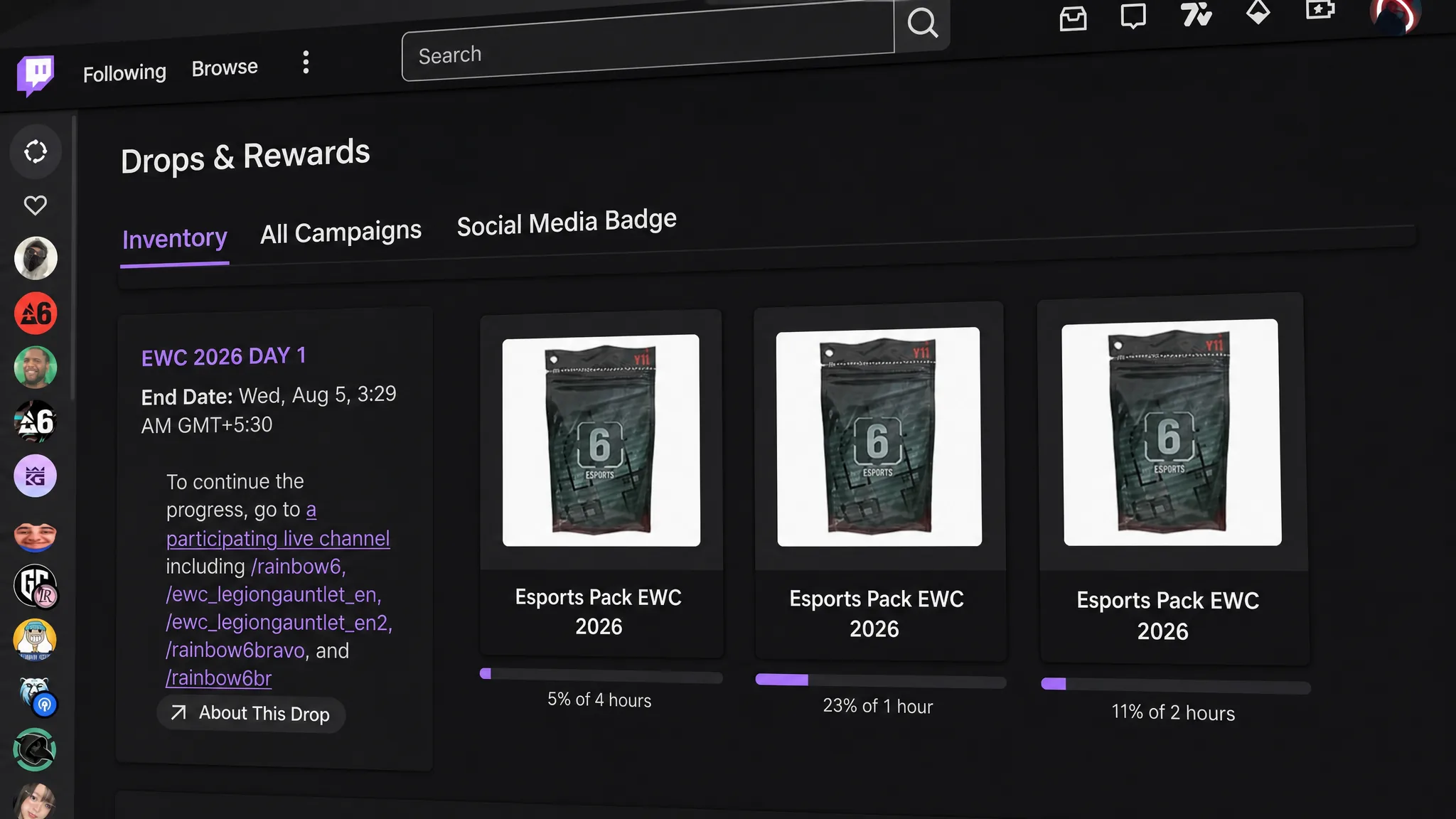Viewport: 1456px width, 819px height.
Task: Open the /ewc_legiongauntlet_en, channel link
Action: tap(274, 594)
